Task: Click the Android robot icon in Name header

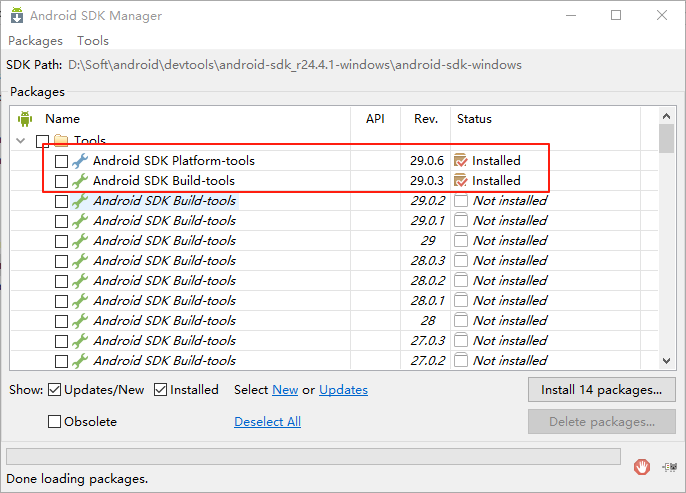Action: point(25,119)
